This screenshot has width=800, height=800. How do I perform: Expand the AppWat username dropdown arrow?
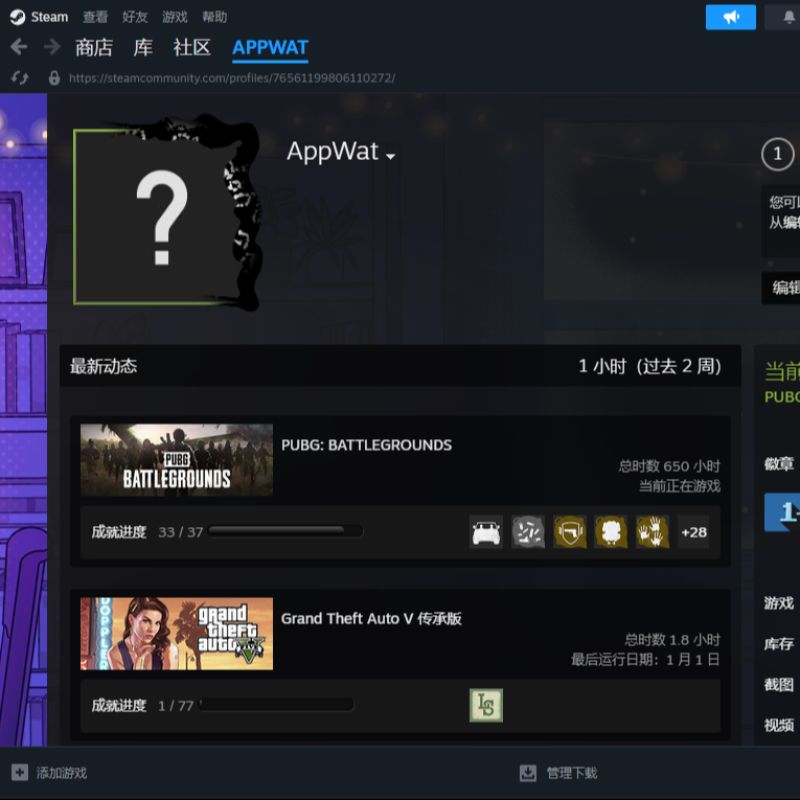[x=391, y=156]
